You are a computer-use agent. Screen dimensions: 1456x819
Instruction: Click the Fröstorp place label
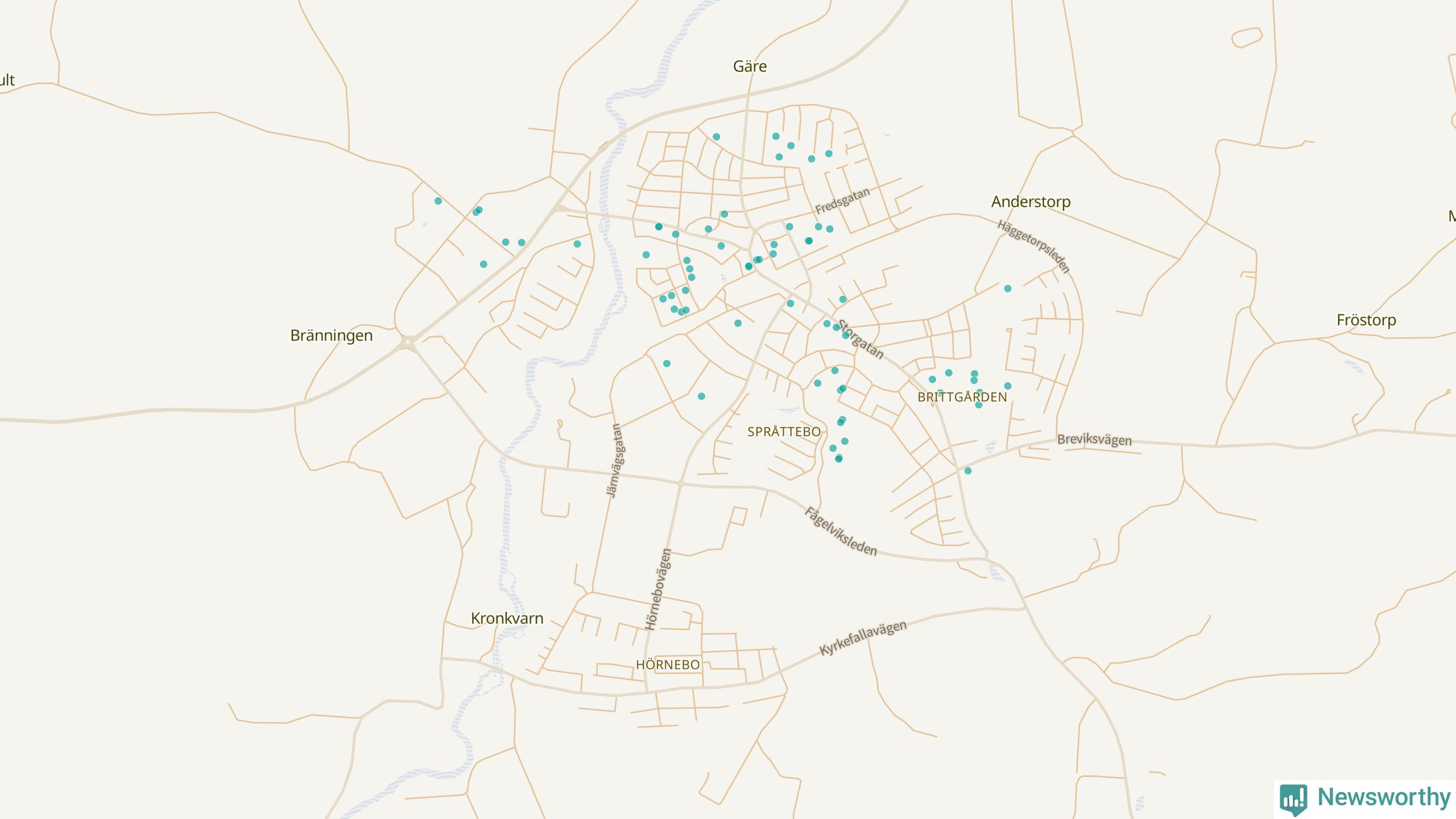click(x=1366, y=320)
